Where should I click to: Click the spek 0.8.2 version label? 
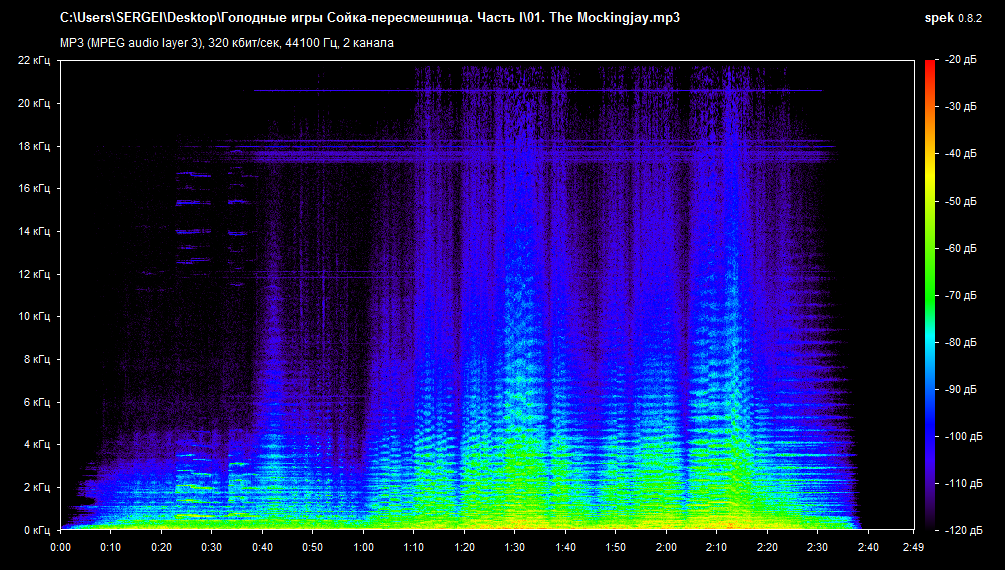[963, 18]
